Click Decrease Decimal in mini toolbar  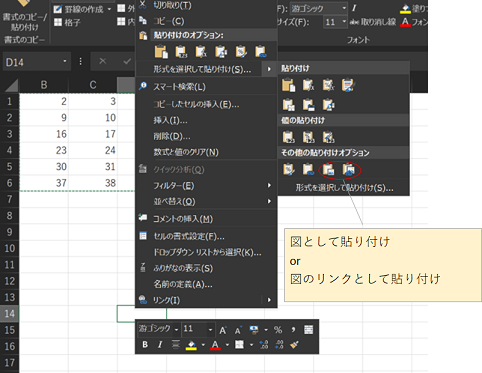coord(279,344)
